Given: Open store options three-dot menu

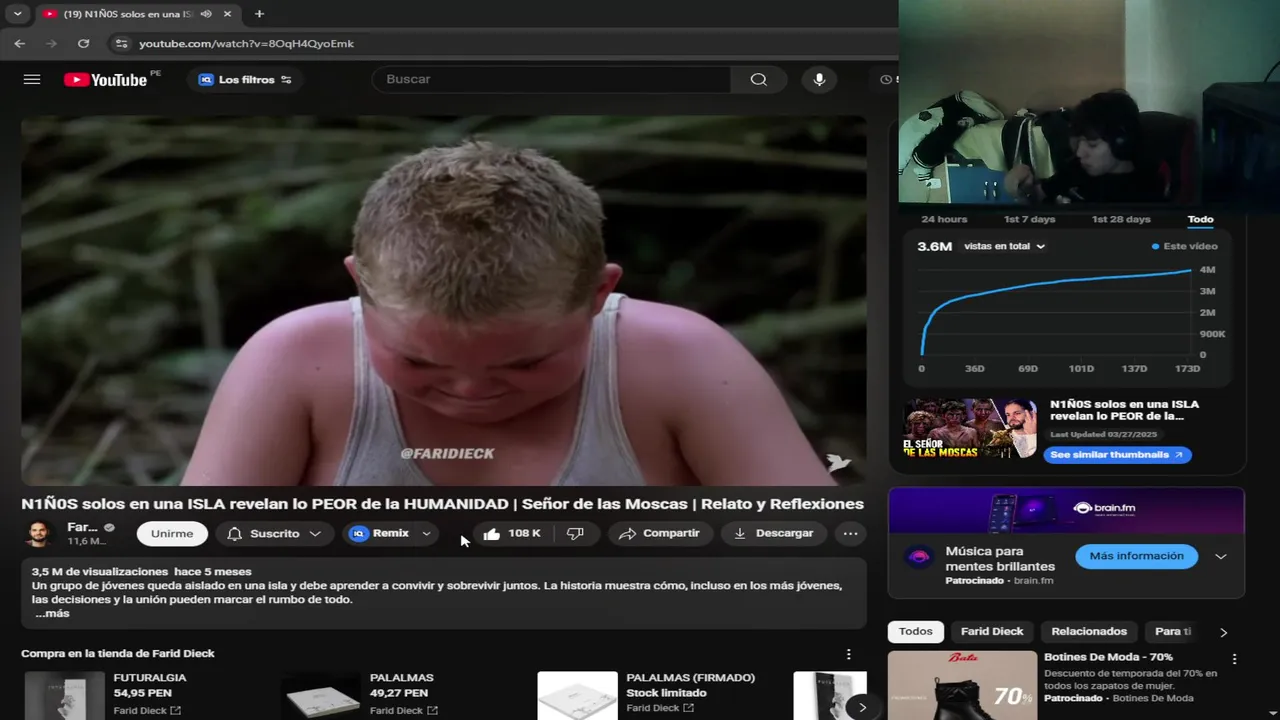Looking at the screenshot, I should pyautogui.click(x=848, y=654).
